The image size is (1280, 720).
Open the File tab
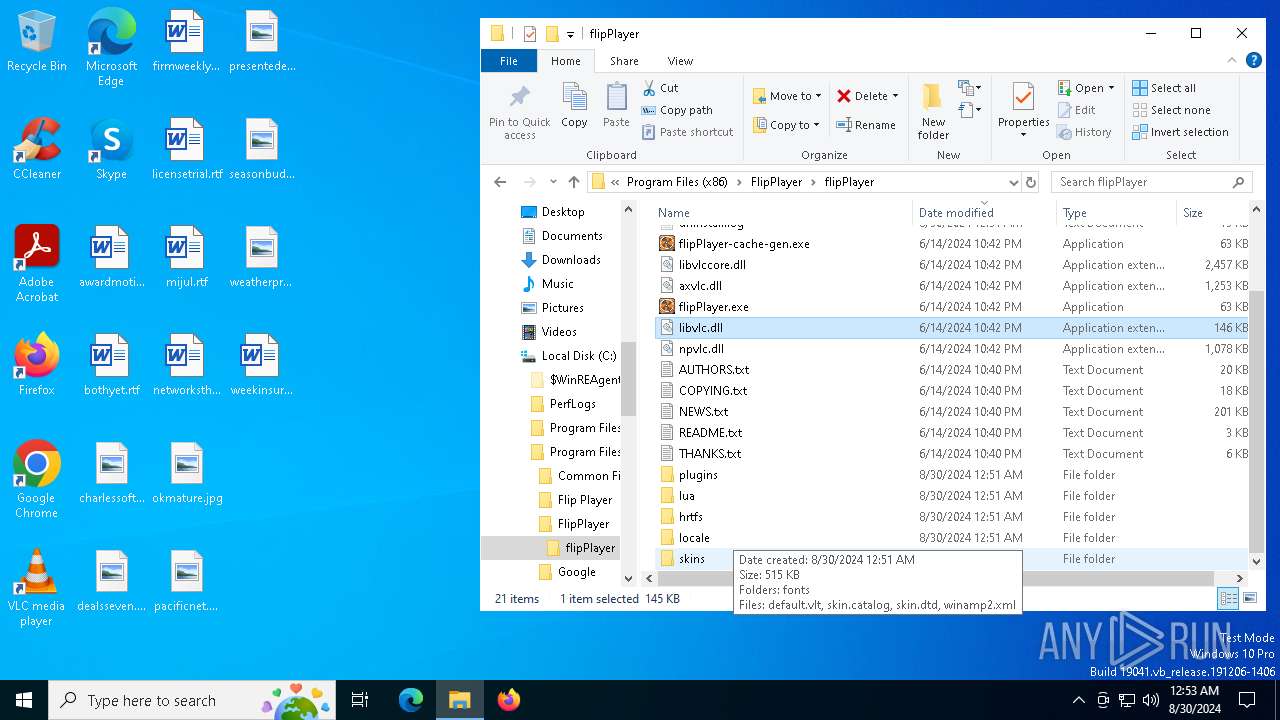coord(509,61)
